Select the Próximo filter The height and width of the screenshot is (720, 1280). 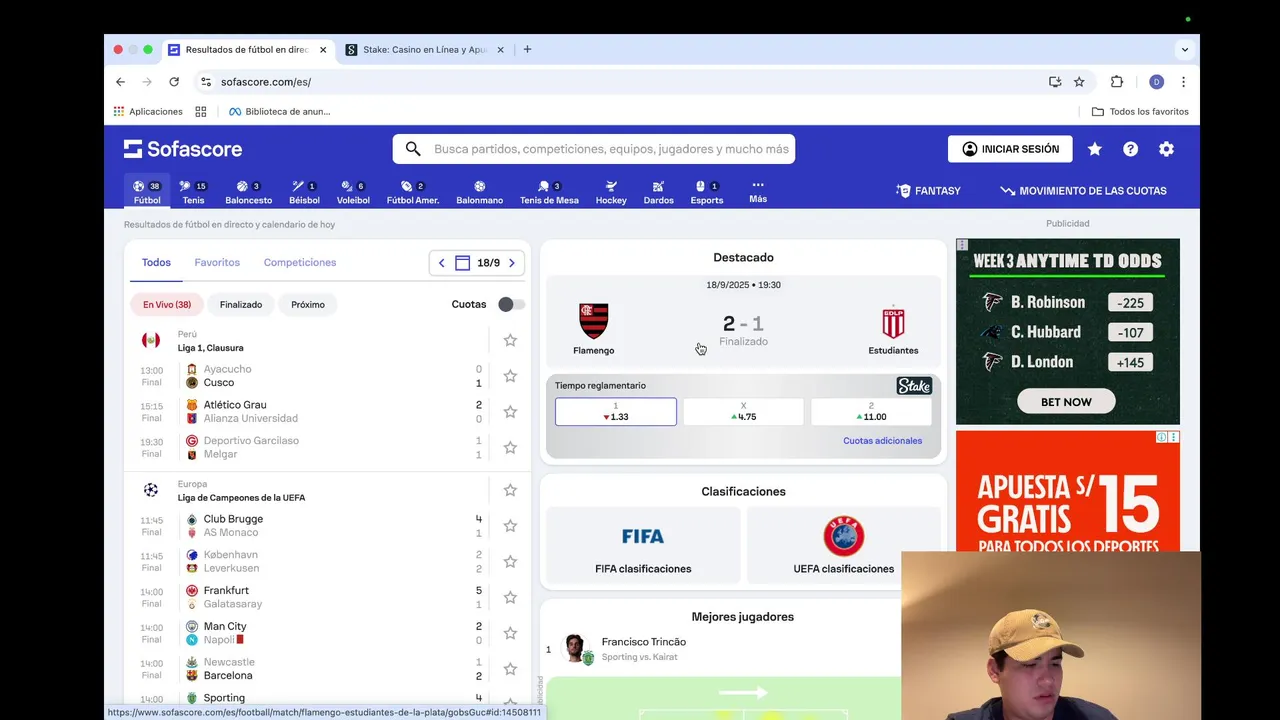pyautogui.click(x=308, y=304)
